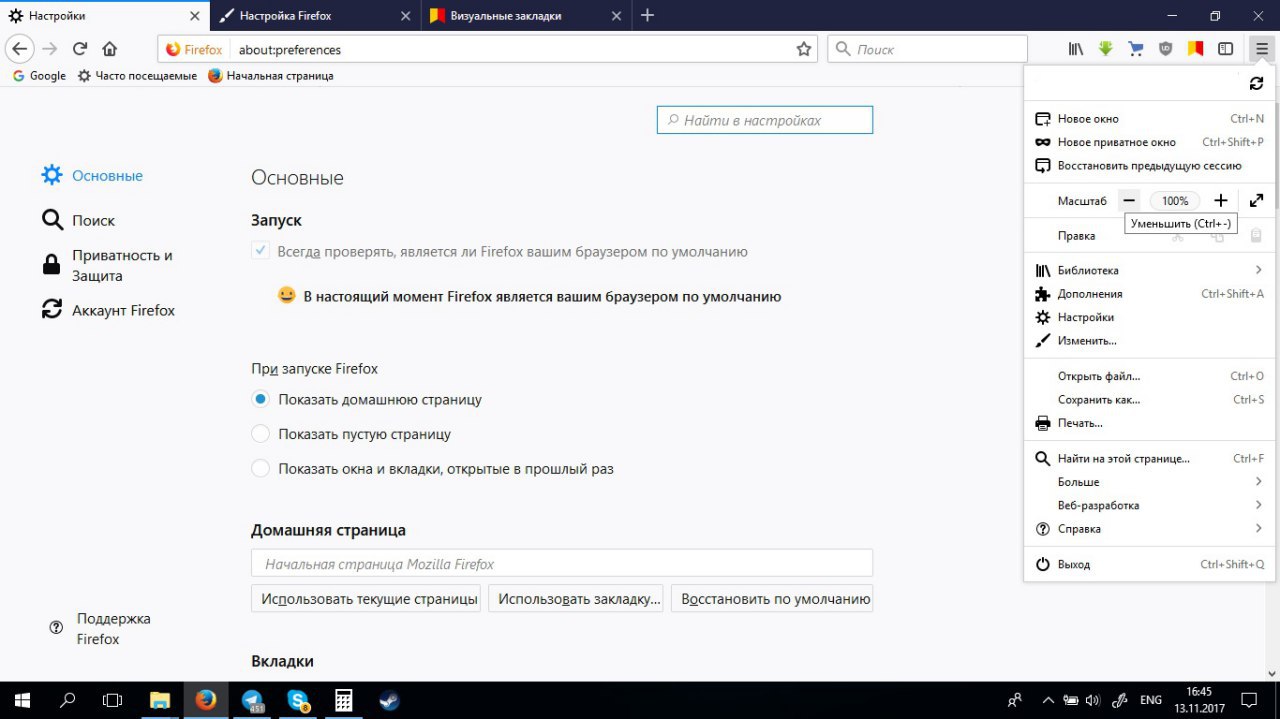Choose 'Восстановить предыдущую сессию' menu item
This screenshot has width=1280, height=719.
[x=1149, y=166]
